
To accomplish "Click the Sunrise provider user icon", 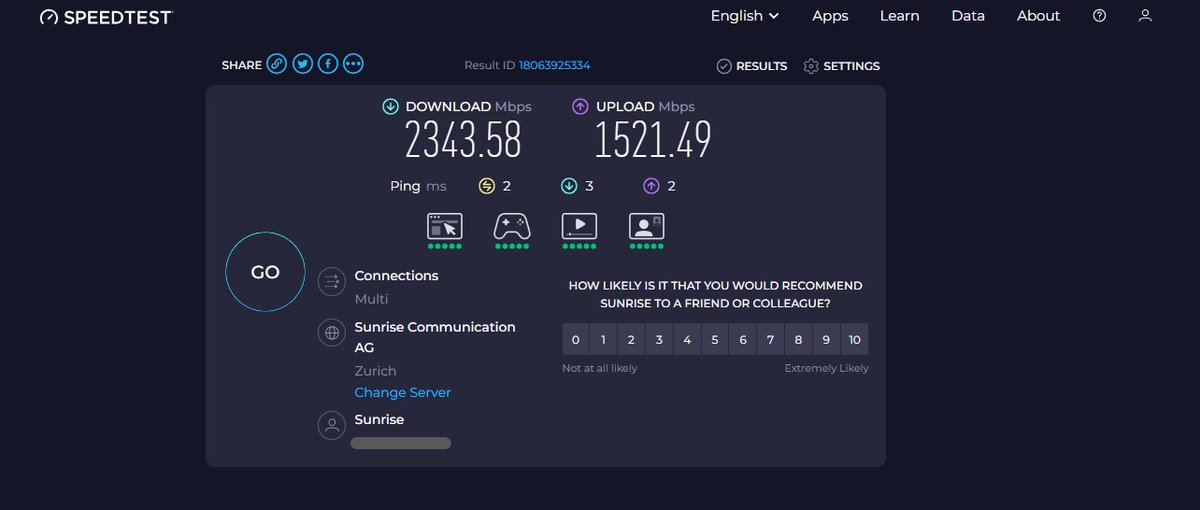I will [x=331, y=426].
